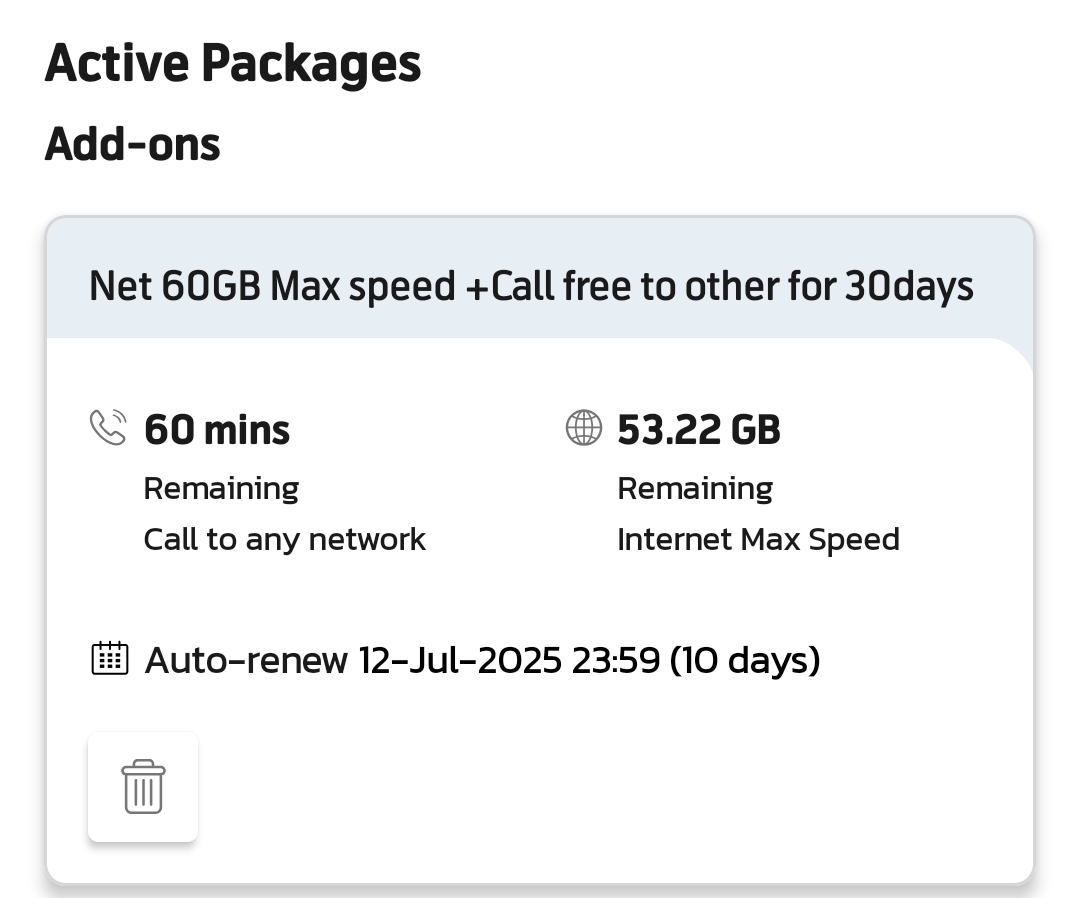Click the (10 days) countdown text

(745, 660)
